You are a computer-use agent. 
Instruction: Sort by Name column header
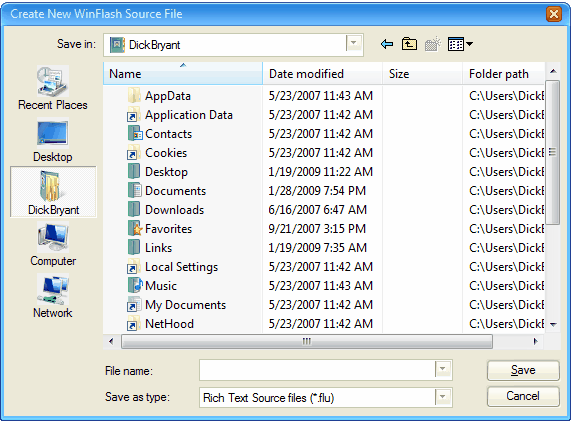coord(183,74)
